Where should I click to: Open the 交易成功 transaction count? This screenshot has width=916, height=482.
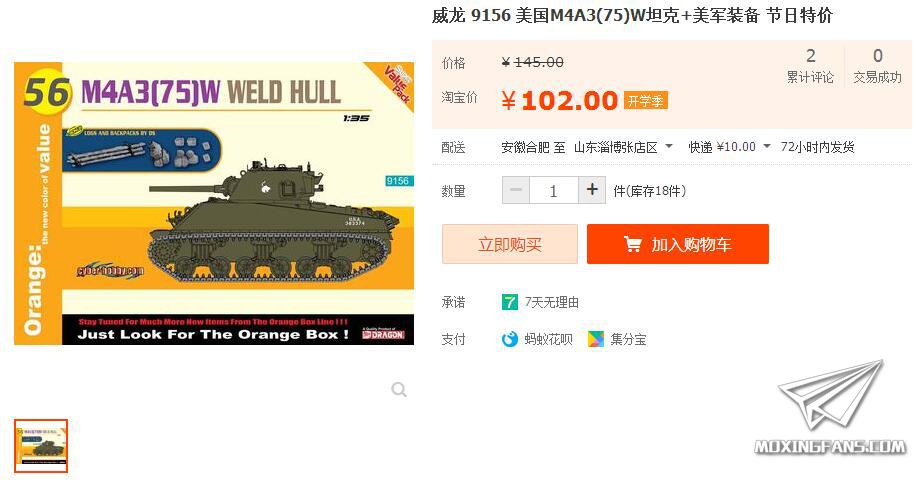coord(877,66)
